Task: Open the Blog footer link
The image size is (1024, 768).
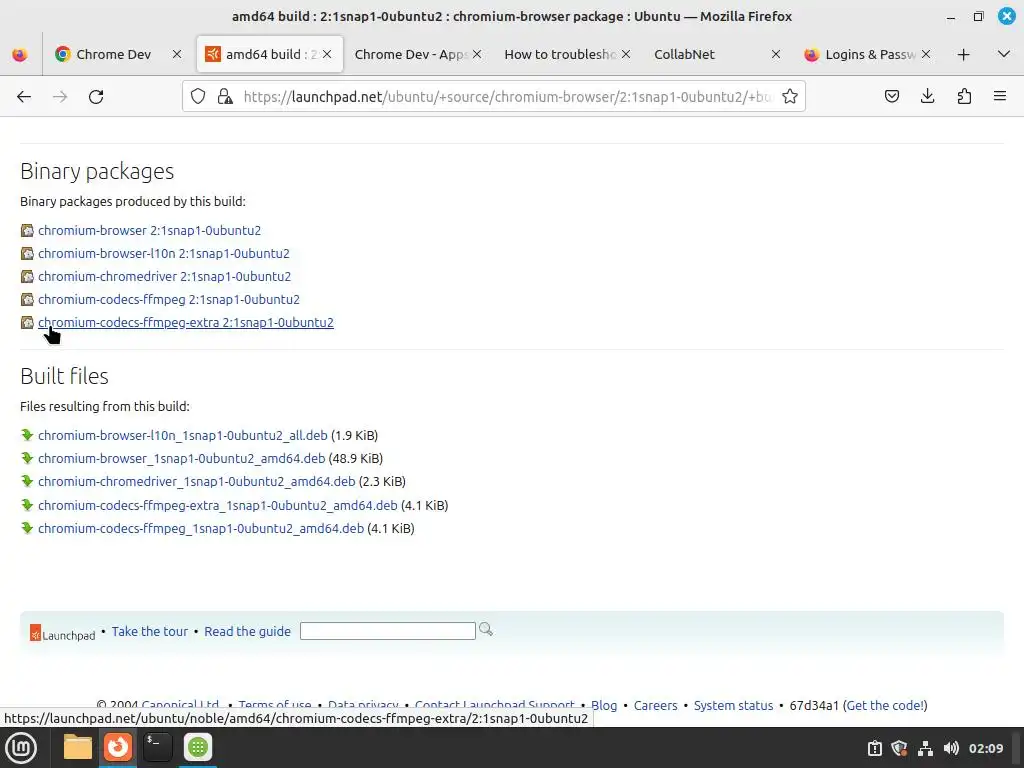Action: click(x=604, y=705)
